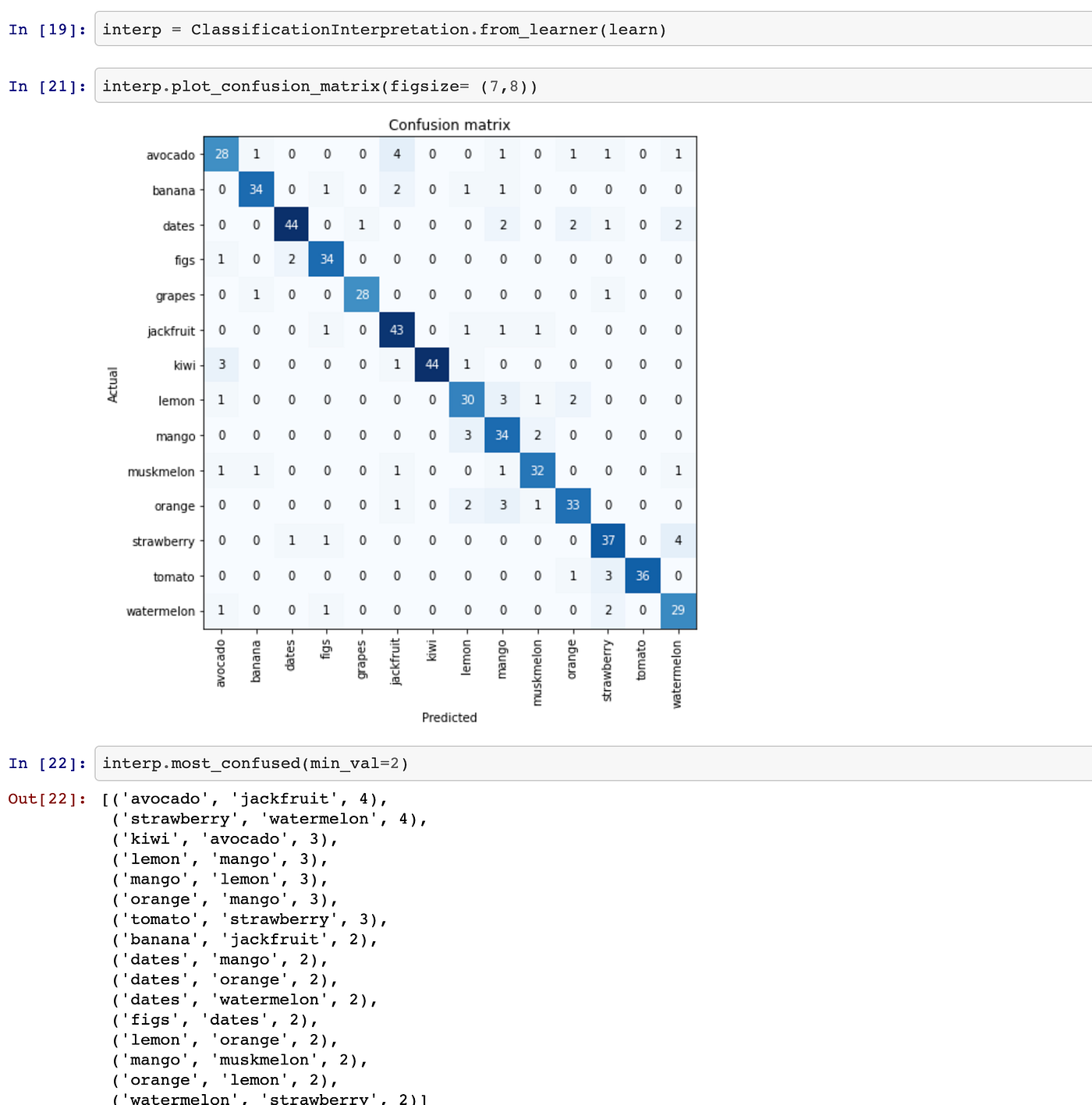Select the tomato diagonal cell showing 36
This screenshot has width=1092, height=1105.
coord(643,576)
